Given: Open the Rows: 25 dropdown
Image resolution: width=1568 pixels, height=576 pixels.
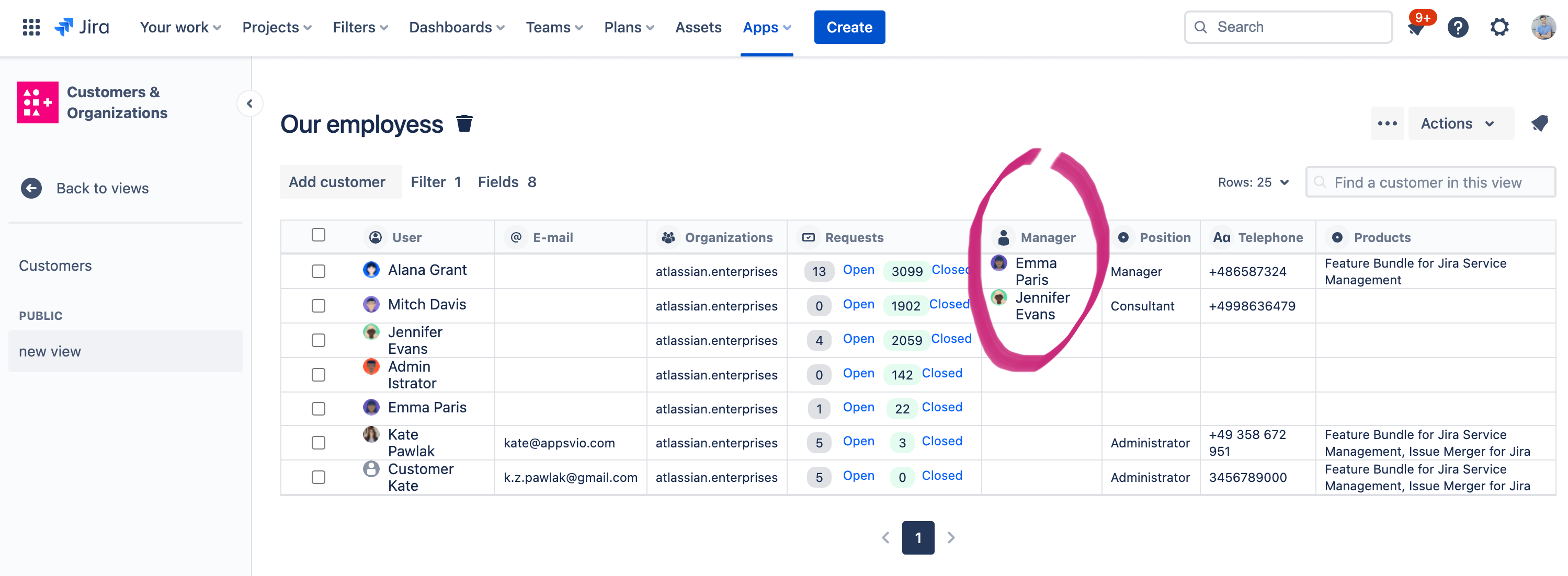Looking at the screenshot, I should [x=1253, y=182].
